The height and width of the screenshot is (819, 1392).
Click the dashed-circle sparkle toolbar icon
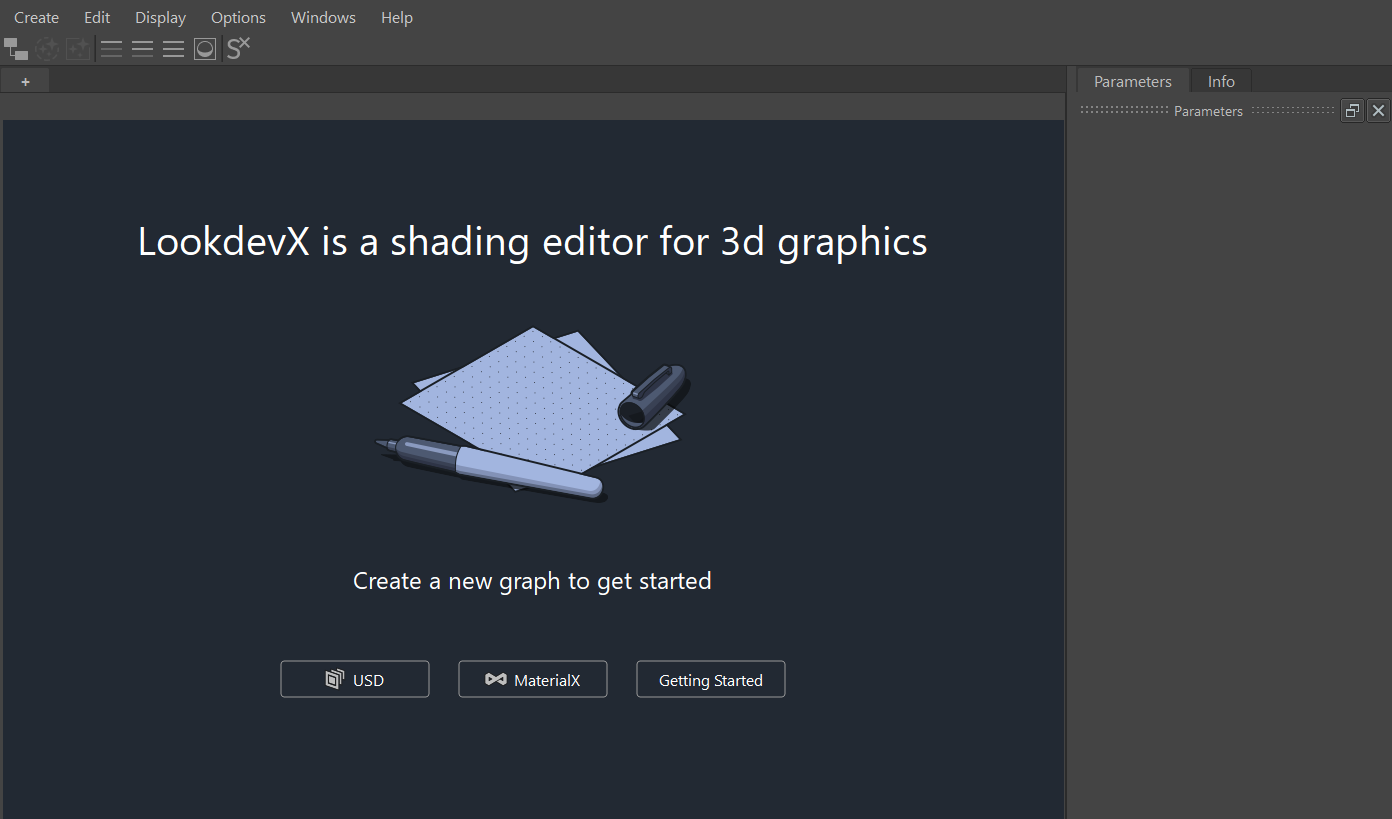(x=47, y=48)
